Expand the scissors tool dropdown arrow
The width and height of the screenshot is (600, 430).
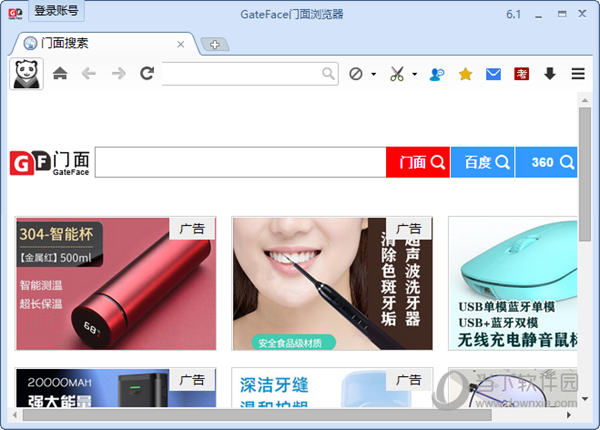tap(414, 74)
